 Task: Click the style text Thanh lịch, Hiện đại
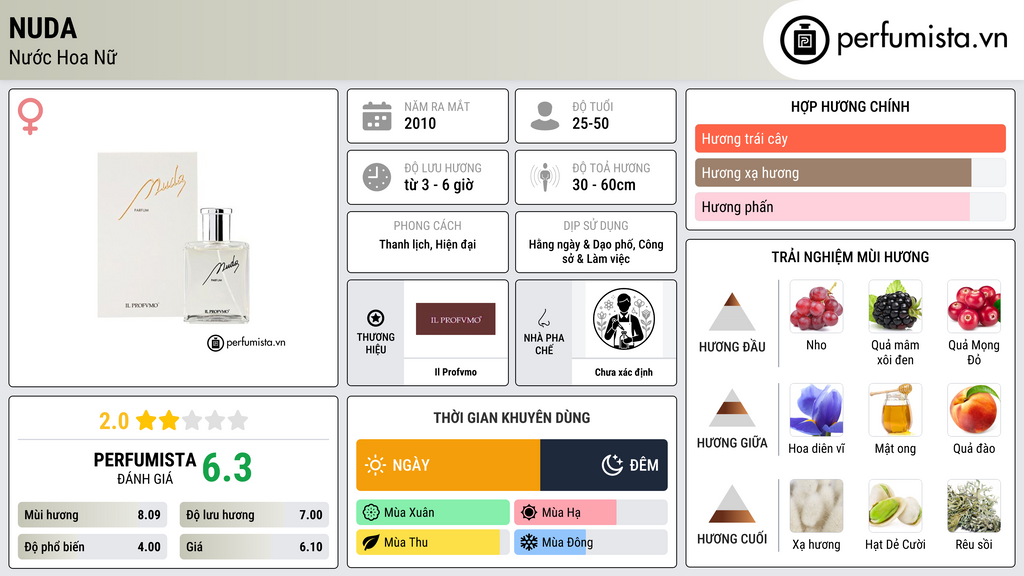point(428,244)
